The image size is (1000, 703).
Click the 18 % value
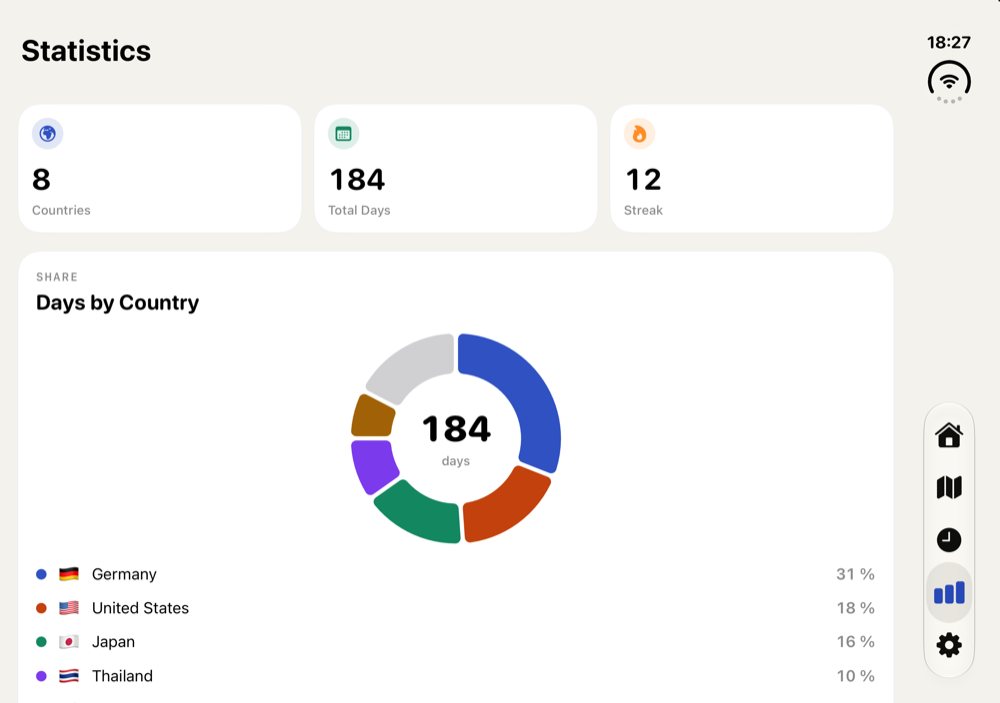click(x=855, y=608)
